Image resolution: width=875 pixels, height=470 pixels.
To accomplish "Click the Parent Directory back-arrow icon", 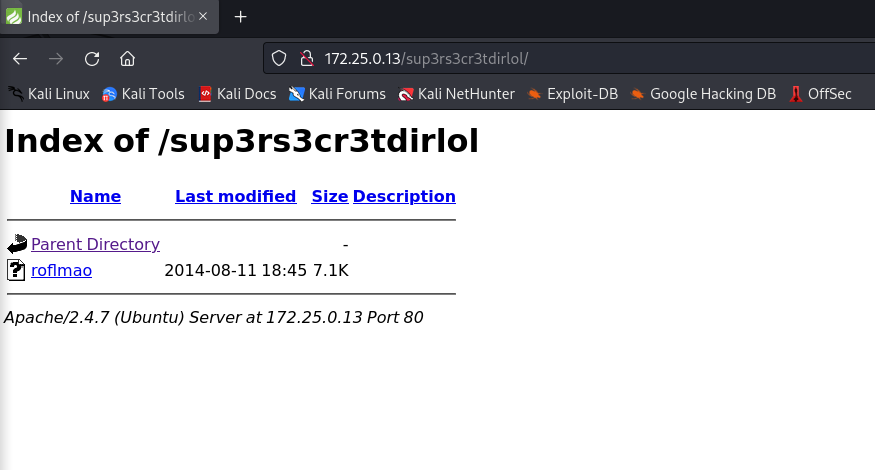I will coord(17,244).
